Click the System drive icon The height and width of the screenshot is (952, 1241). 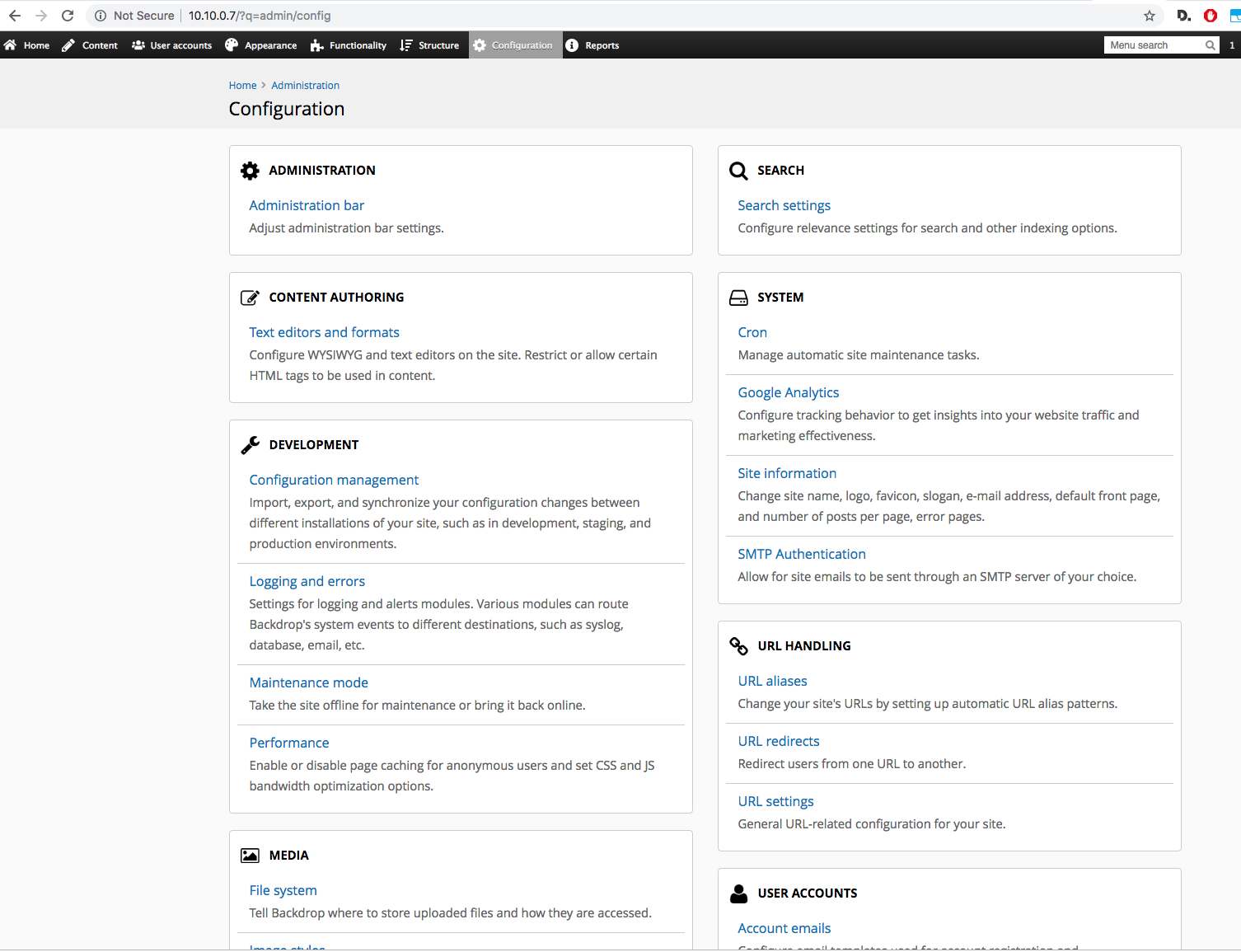738,298
